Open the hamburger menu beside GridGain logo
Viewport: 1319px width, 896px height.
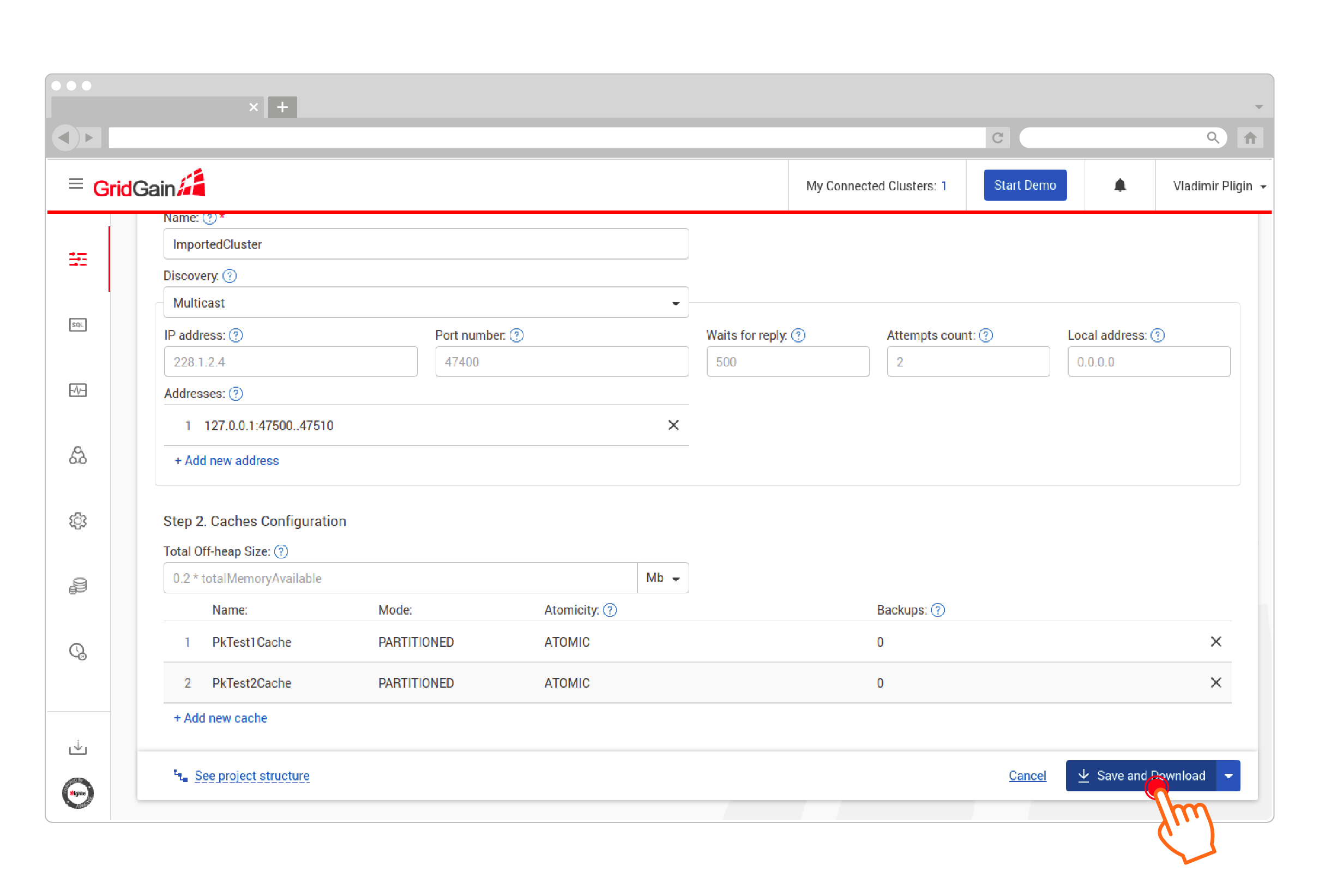(x=75, y=184)
